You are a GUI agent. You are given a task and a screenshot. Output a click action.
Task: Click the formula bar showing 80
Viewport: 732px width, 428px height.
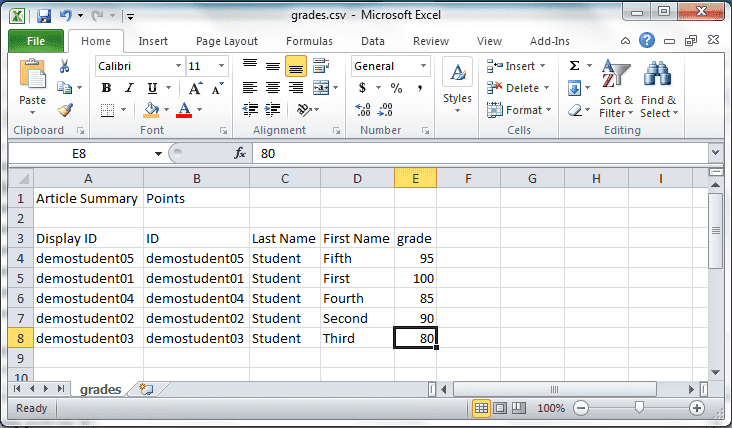(481, 153)
